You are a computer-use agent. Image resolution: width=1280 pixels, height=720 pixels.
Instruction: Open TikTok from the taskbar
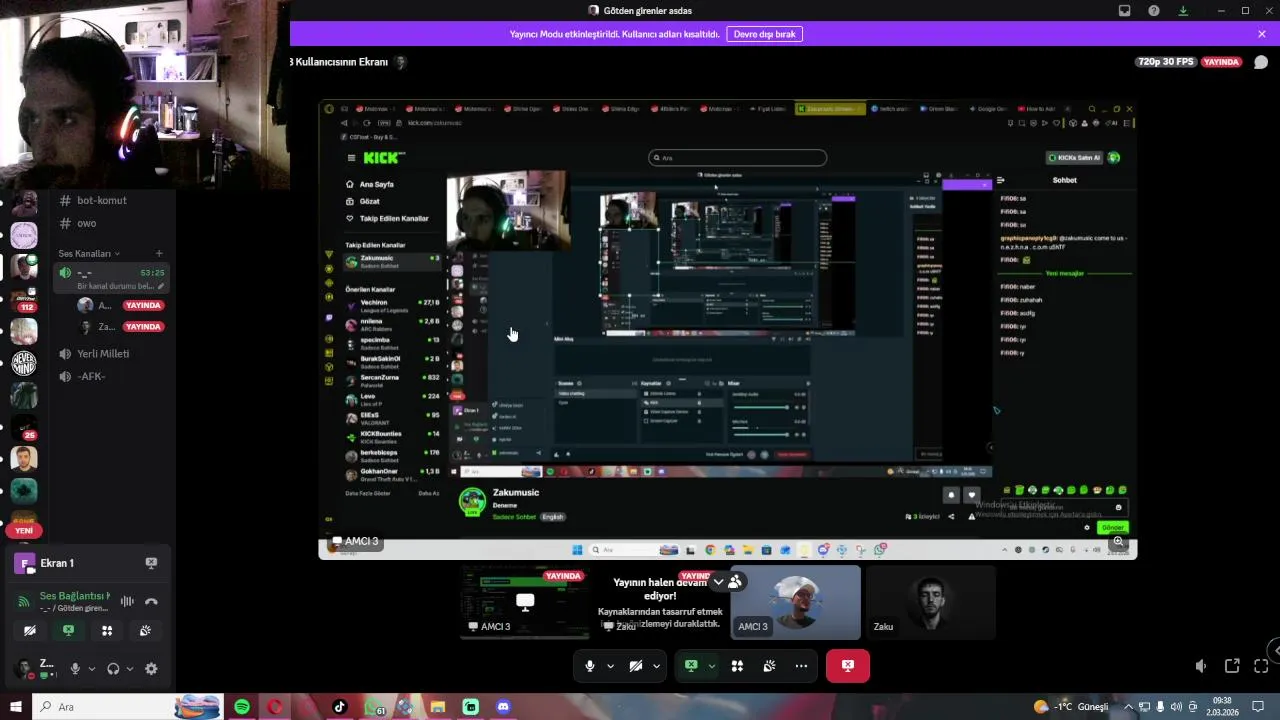[x=339, y=707]
